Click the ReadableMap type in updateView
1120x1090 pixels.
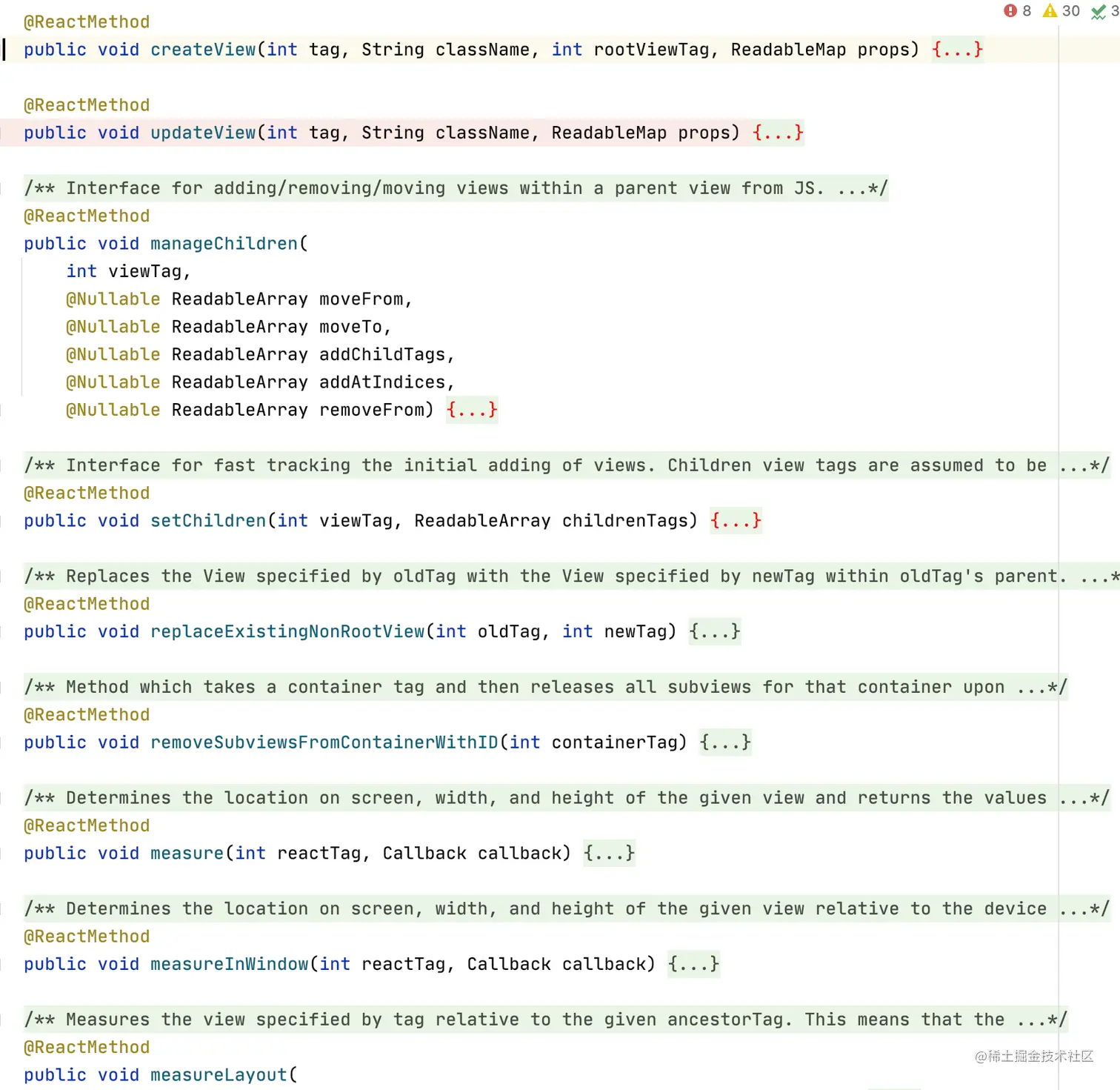[609, 133]
